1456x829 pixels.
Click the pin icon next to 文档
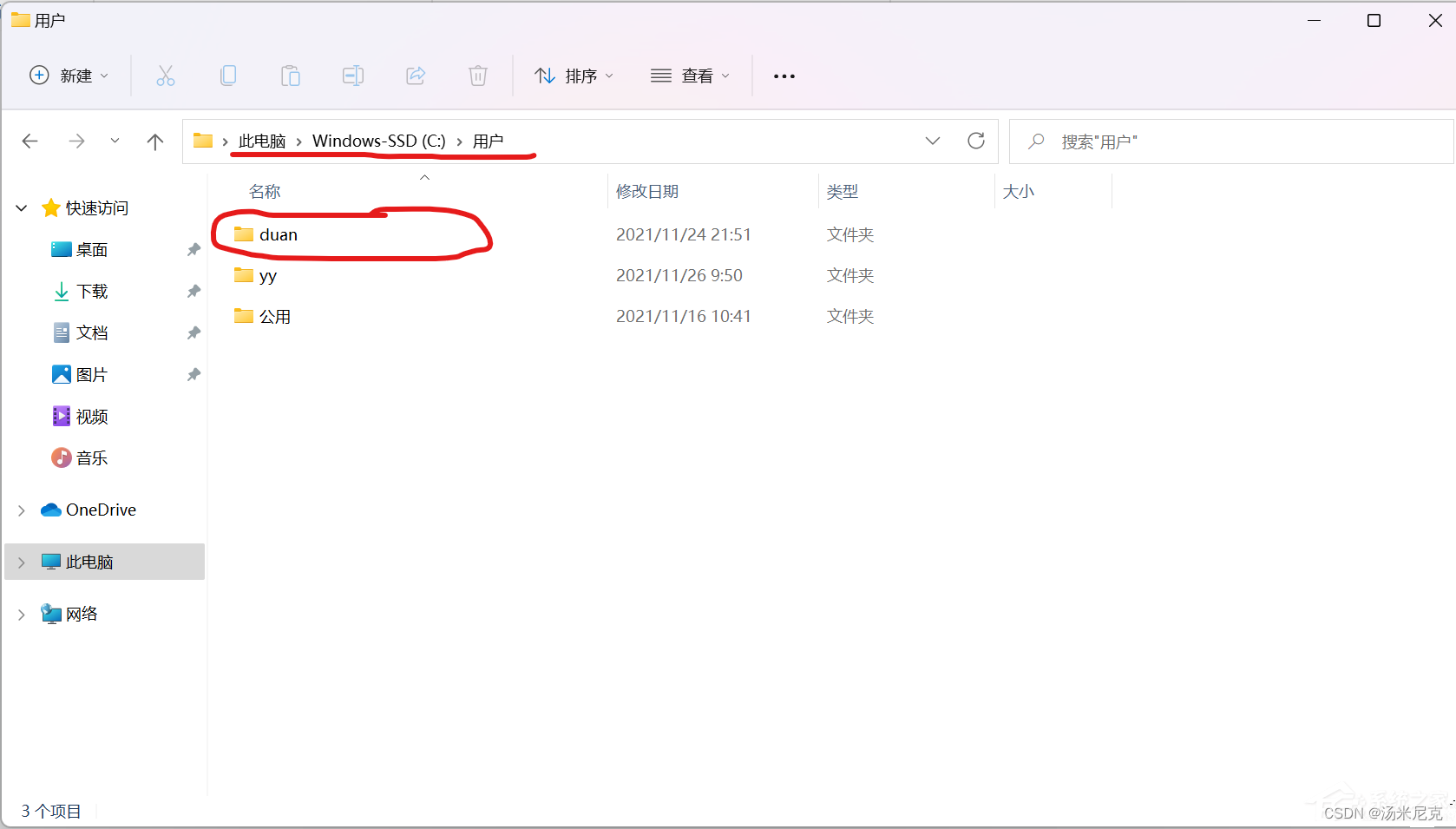(193, 333)
